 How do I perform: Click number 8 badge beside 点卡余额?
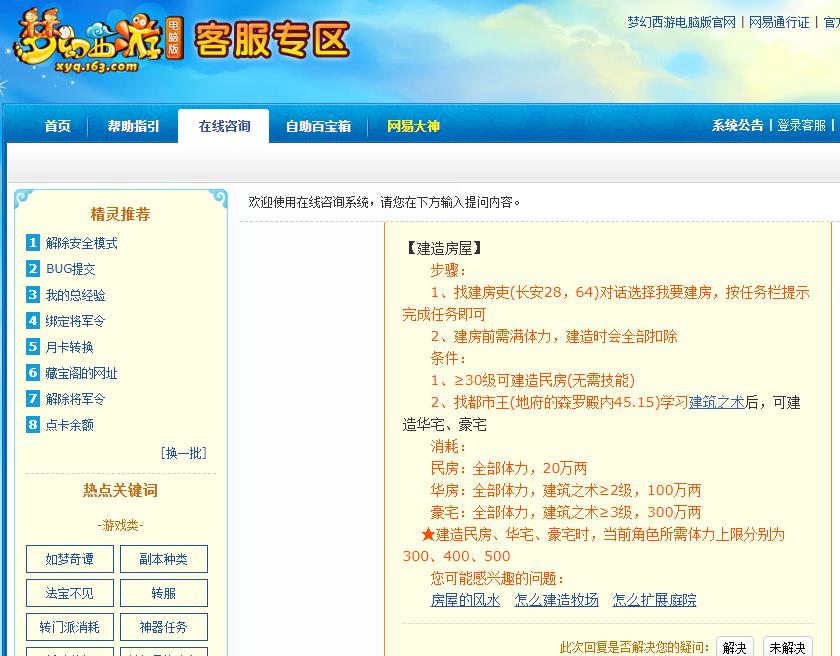33,425
